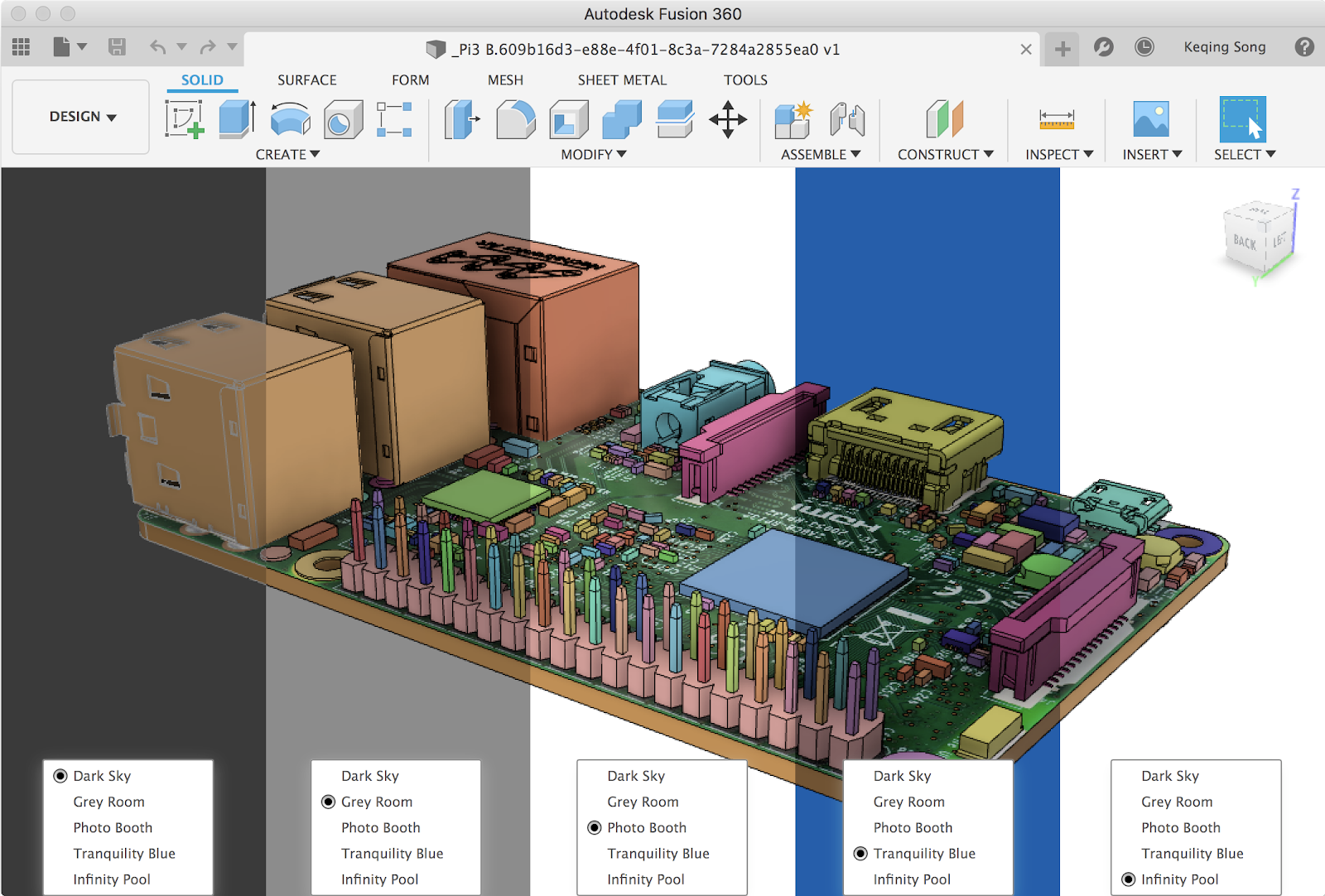Click the Insert image icon
1325x896 pixels.
(1151, 119)
